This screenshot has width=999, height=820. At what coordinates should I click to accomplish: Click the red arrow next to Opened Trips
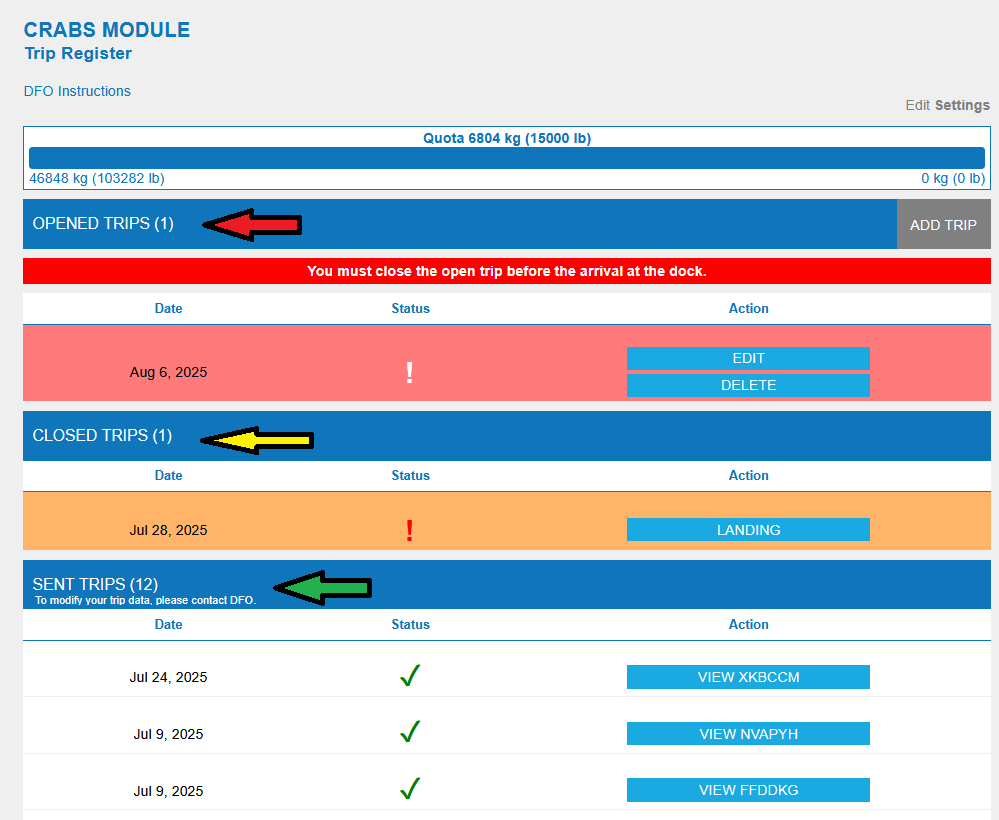(x=252, y=225)
